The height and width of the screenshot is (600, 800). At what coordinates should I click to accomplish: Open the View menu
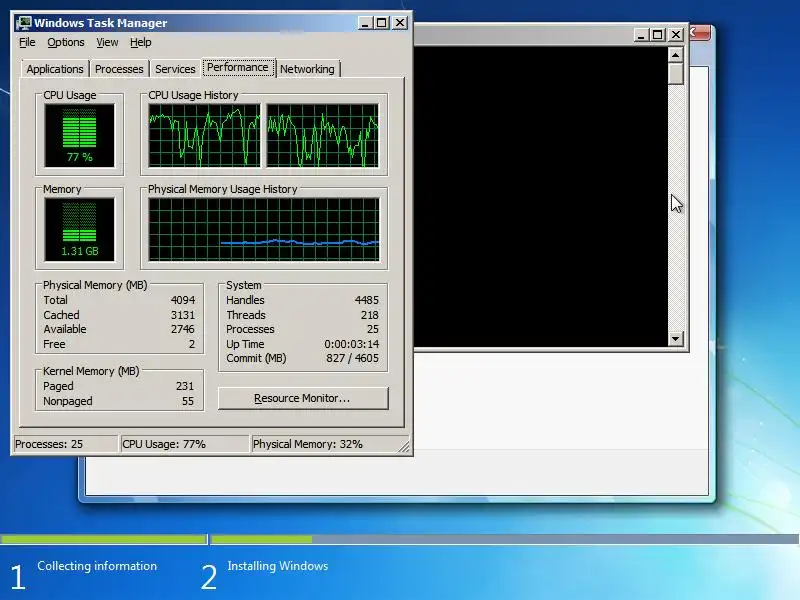107,42
